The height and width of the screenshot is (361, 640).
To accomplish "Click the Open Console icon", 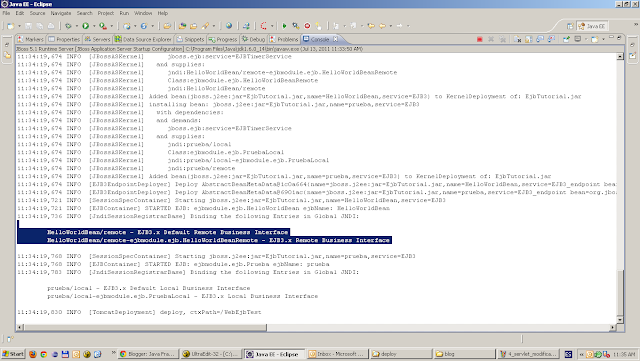I will click(594, 39).
